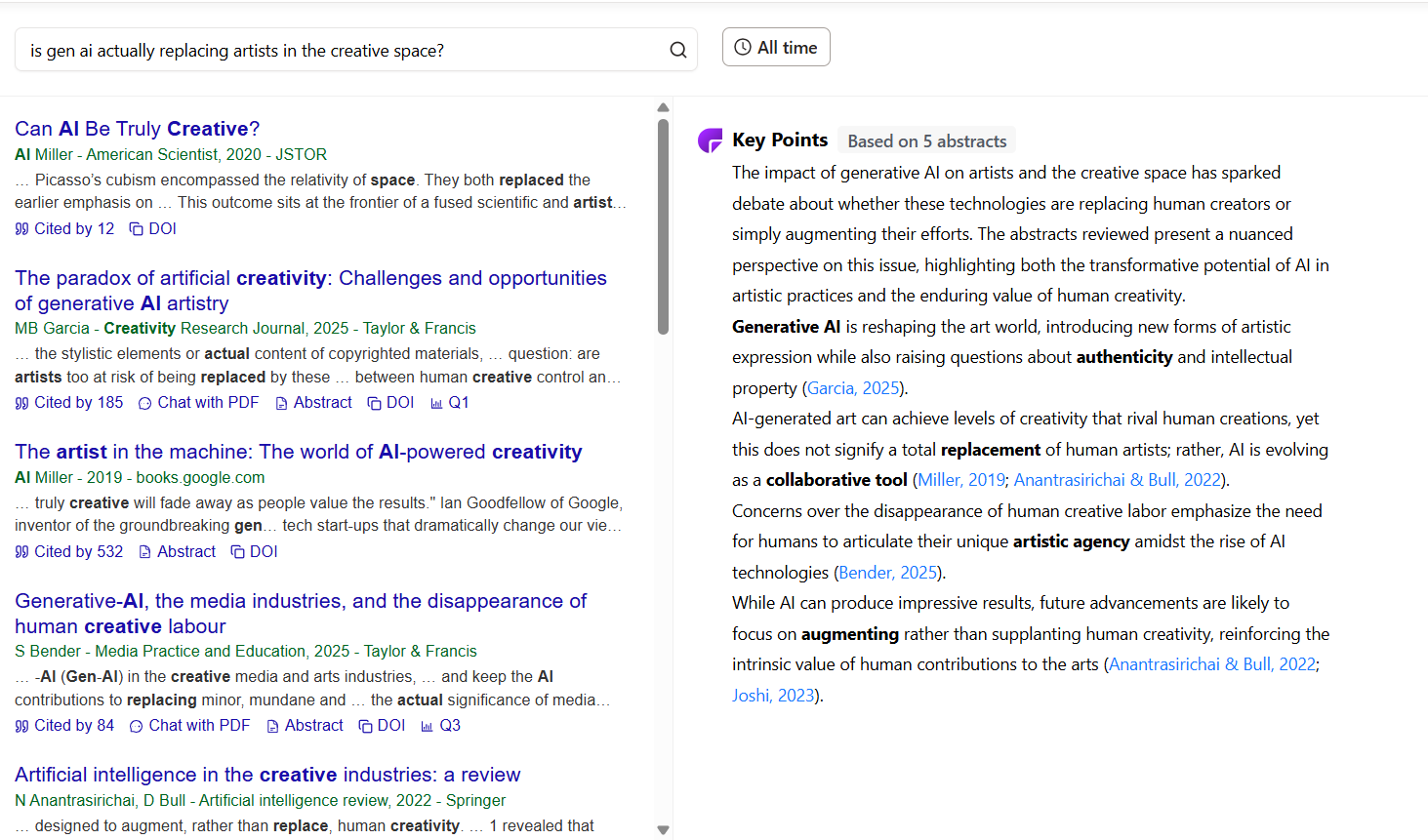The image size is (1428, 840).
Task: Follow the Bender, 2025 citation link
Action: coord(888,573)
